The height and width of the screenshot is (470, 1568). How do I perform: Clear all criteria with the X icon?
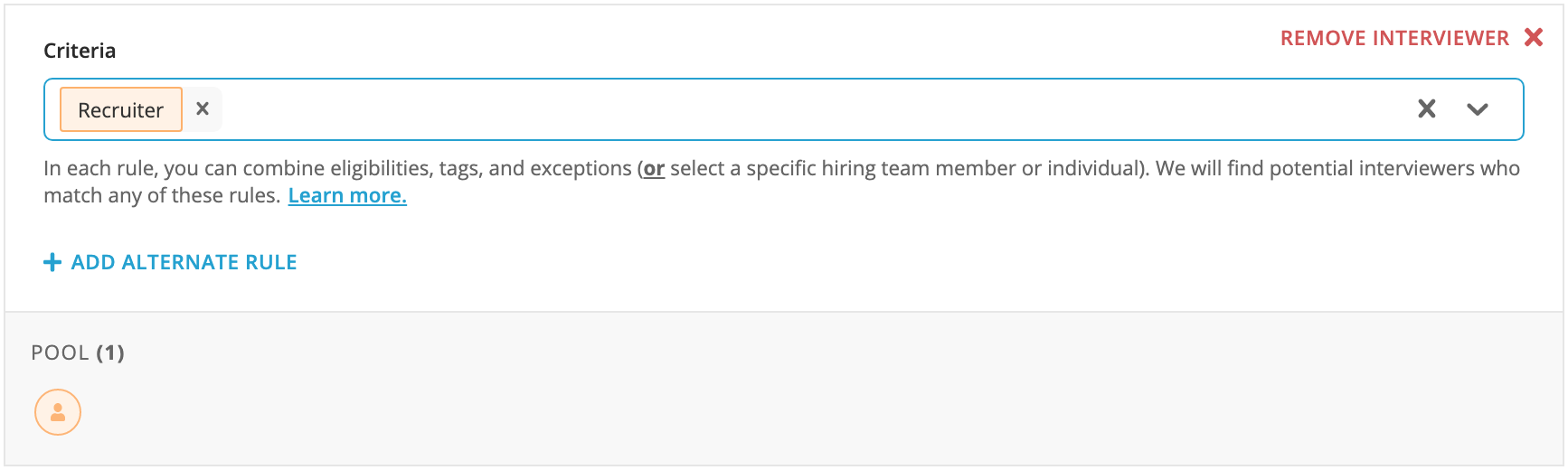click(1426, 108)
